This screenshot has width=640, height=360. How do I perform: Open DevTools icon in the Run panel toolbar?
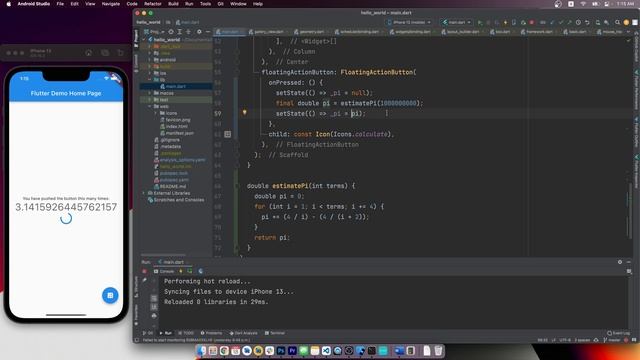200,271
